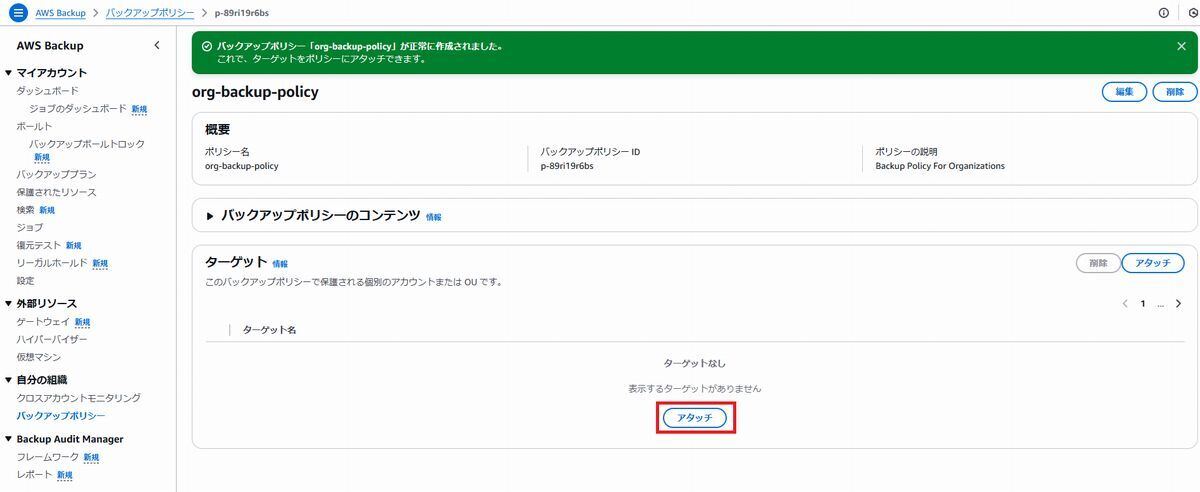Click the 編集 button
This screenshot has width=1200, height=492.
point(1124,92)
